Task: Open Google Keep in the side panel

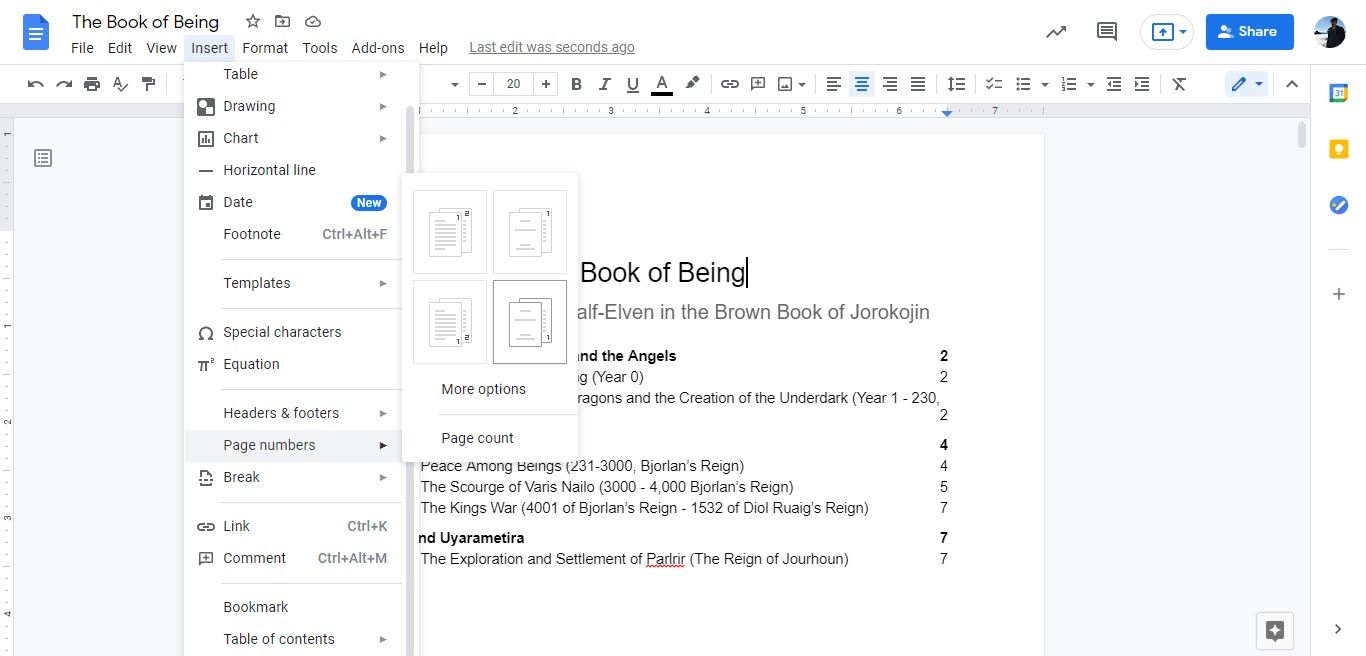Action: [1339, 148]
